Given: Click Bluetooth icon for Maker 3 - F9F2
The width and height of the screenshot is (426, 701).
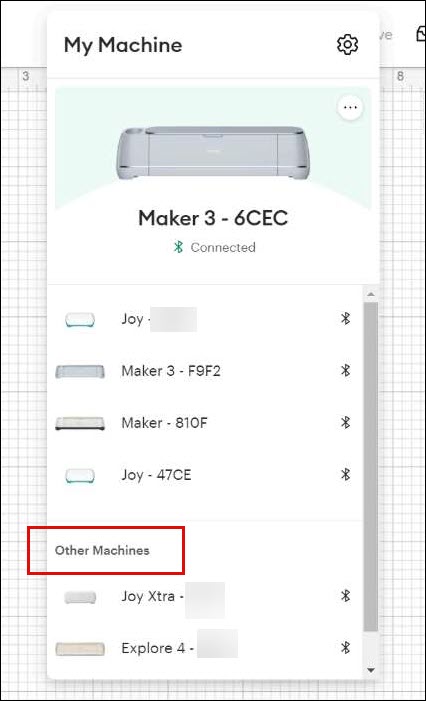Looking at the screenshot, I should [345, 371].
